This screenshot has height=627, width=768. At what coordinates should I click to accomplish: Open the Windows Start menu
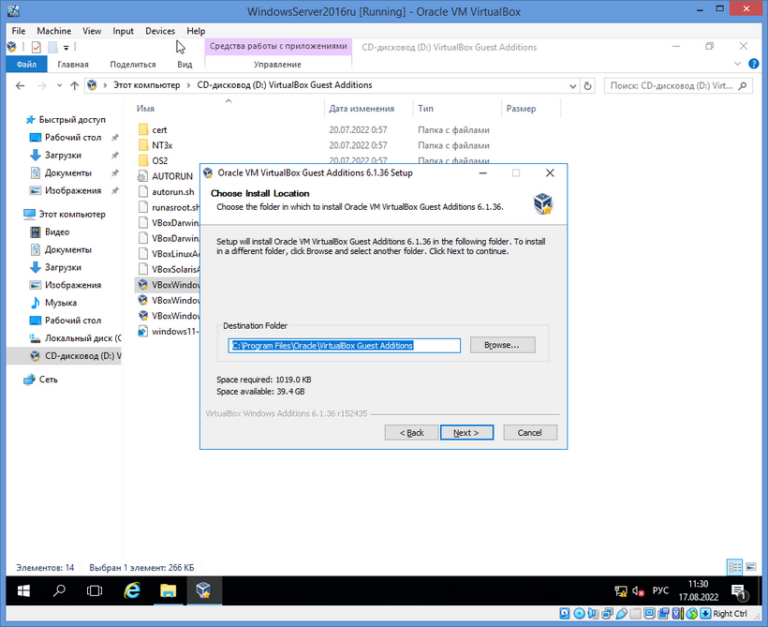pyautogui.click(x=21, y=590)
